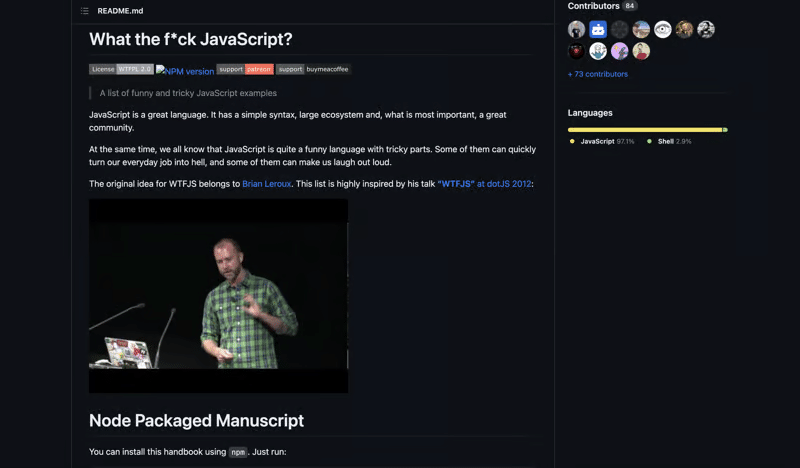Open the beach photo contributor avatar
Screen dimensions: 800x468
(641, 30)
